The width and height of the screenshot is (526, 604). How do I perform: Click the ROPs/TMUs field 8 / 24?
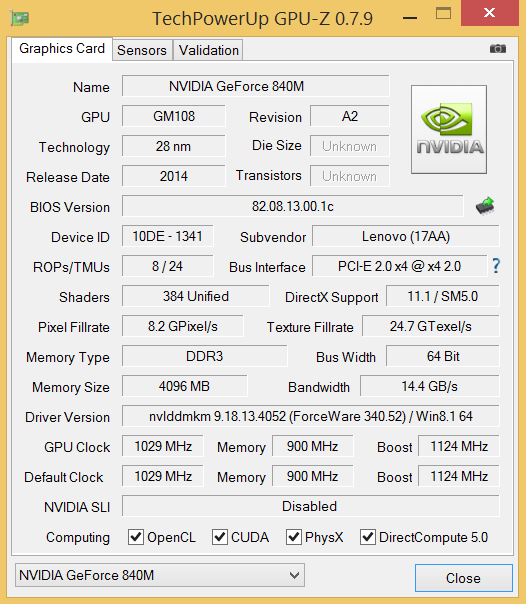[x=168, y=266]
